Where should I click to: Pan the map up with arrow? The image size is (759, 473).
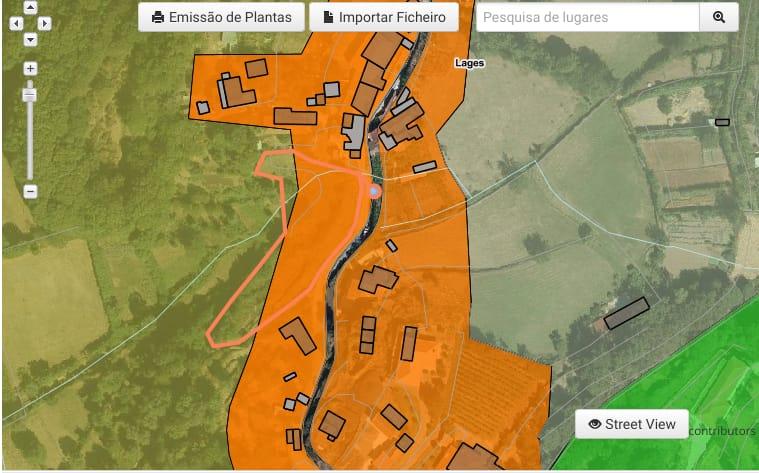(x=30, y=7)
